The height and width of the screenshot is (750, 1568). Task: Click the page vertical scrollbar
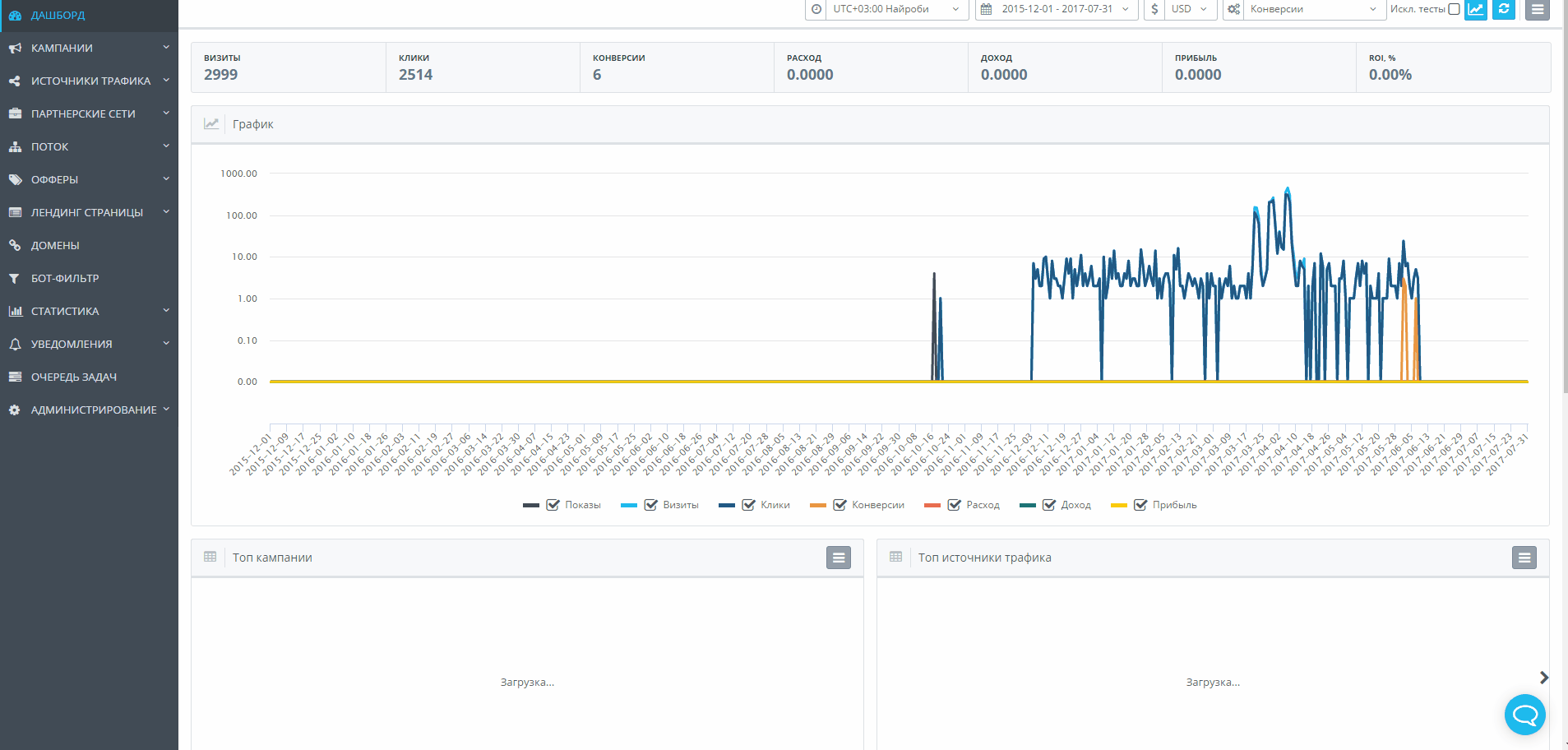pos(1565,197)
